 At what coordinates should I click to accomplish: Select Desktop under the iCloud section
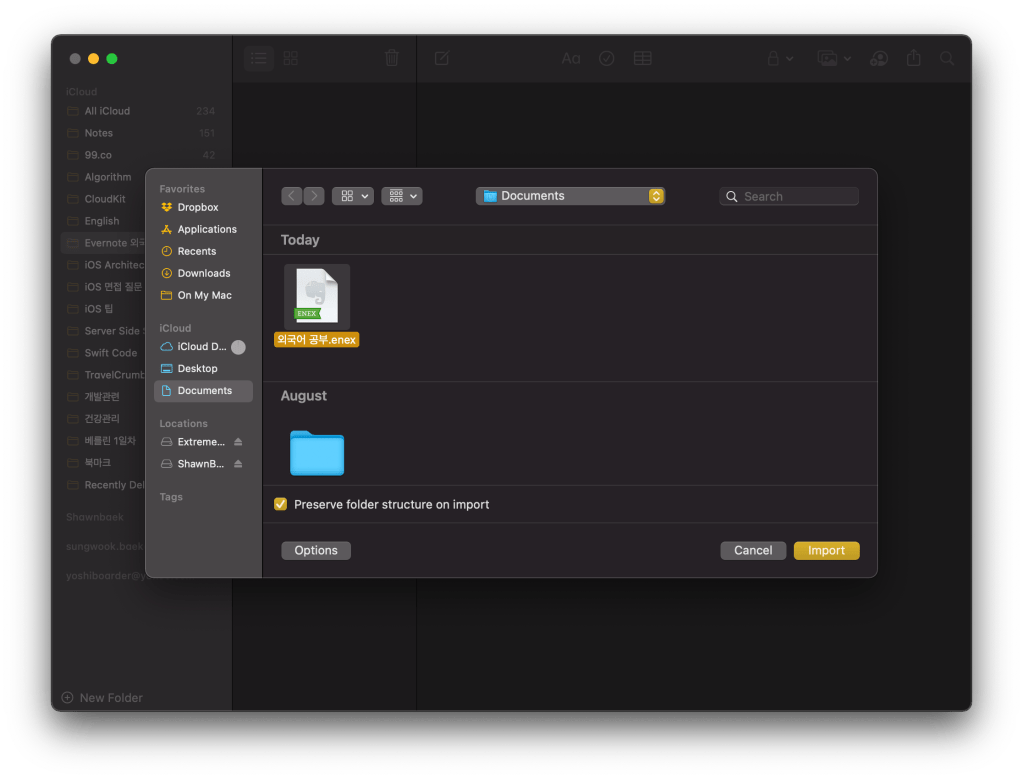(x=196, y=368)
